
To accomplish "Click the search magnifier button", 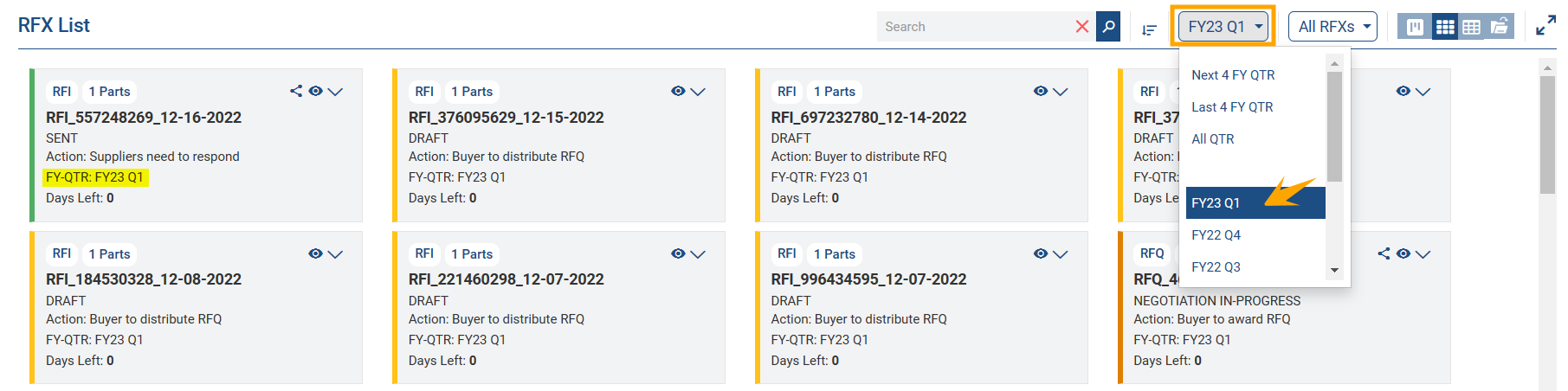I will click(x=1108, y=27).
